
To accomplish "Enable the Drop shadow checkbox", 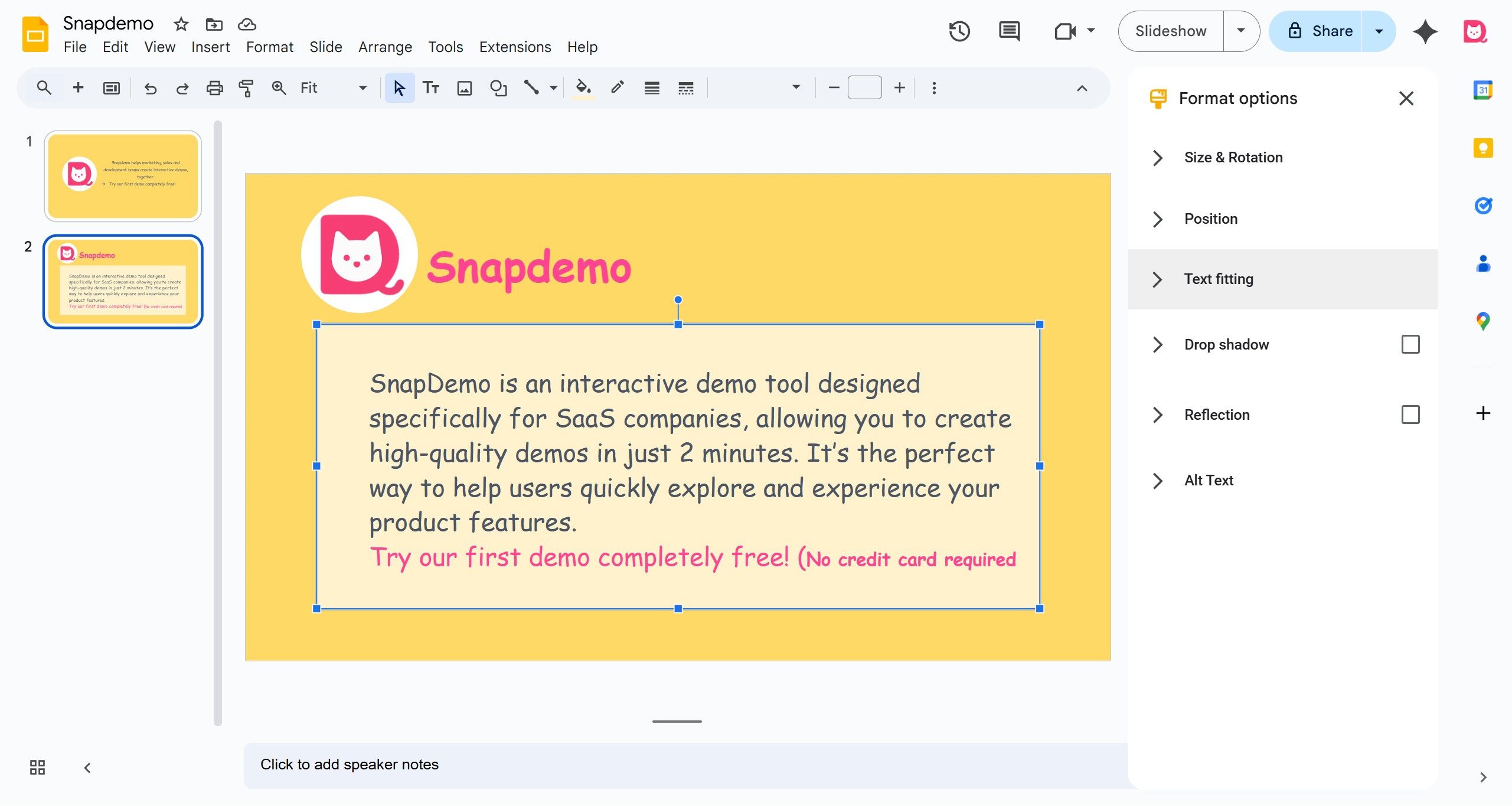I will [x=1410, y=344].
